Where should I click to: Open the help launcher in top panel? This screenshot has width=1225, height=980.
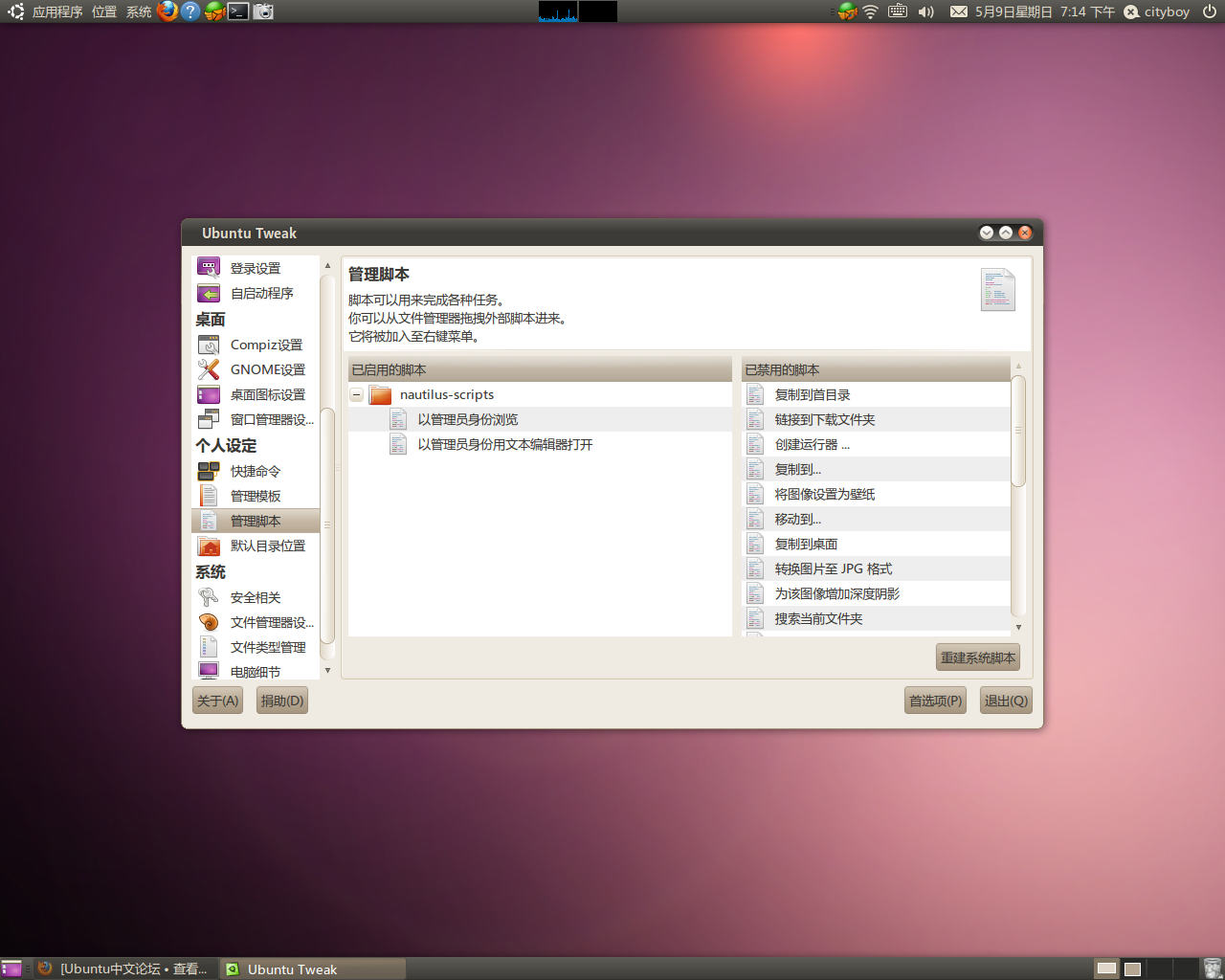(x=190, y=11)
